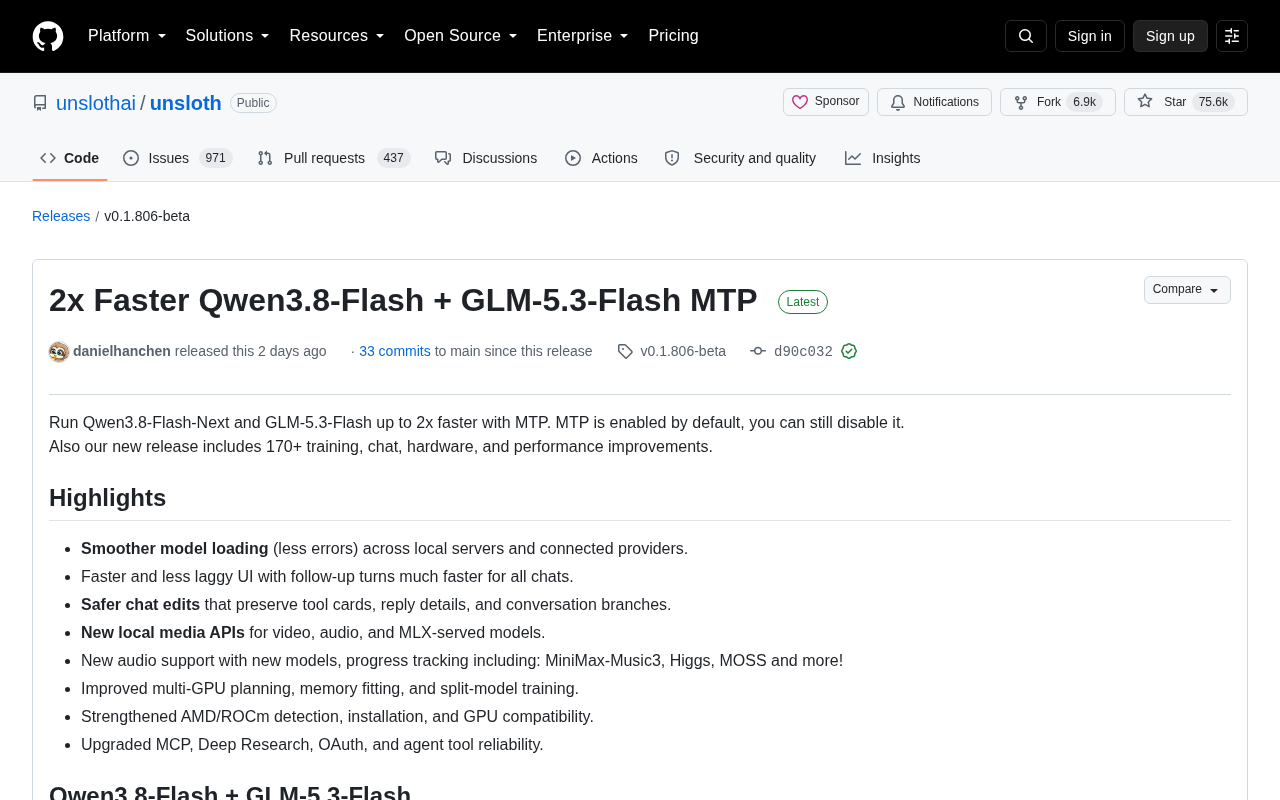Click the verified signature checkmark icon

(849, 351)
